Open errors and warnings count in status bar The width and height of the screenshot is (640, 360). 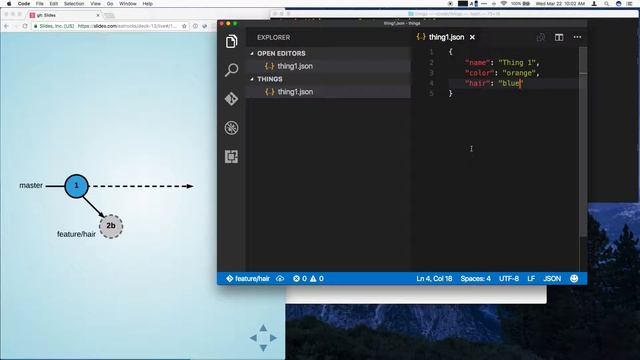coord(308,279)
